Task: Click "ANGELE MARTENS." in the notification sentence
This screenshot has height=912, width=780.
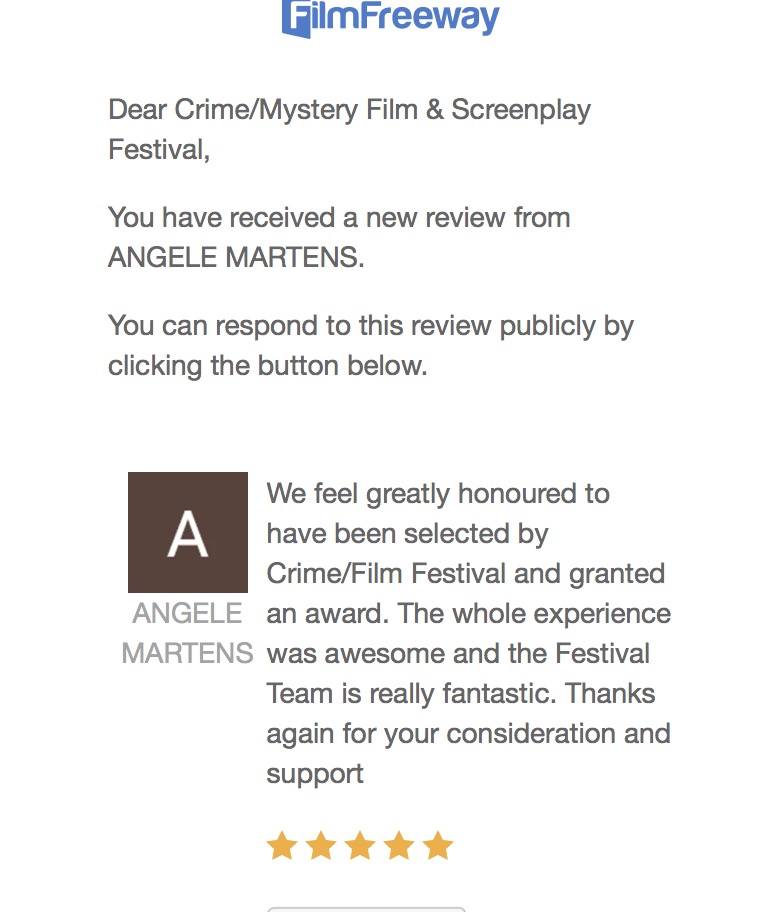Action: pyautogui.click(x=236, y=258)
